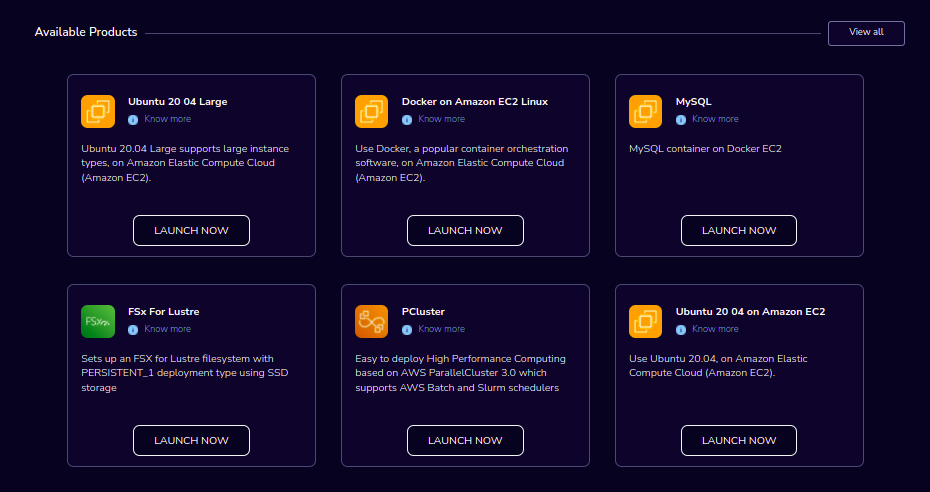Click the info icon under MySQL
The height and width of the screenshot is (492, 930).
coord(681,120)
